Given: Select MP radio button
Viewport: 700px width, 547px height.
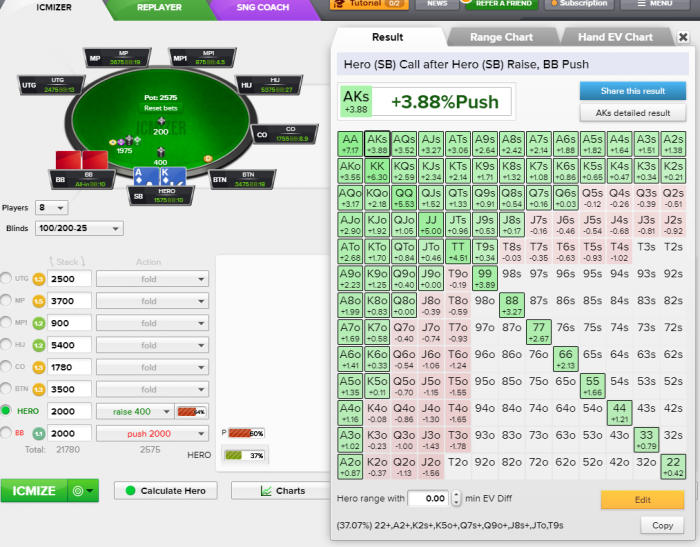Looking at the screenshot, I should click(6, 300).
